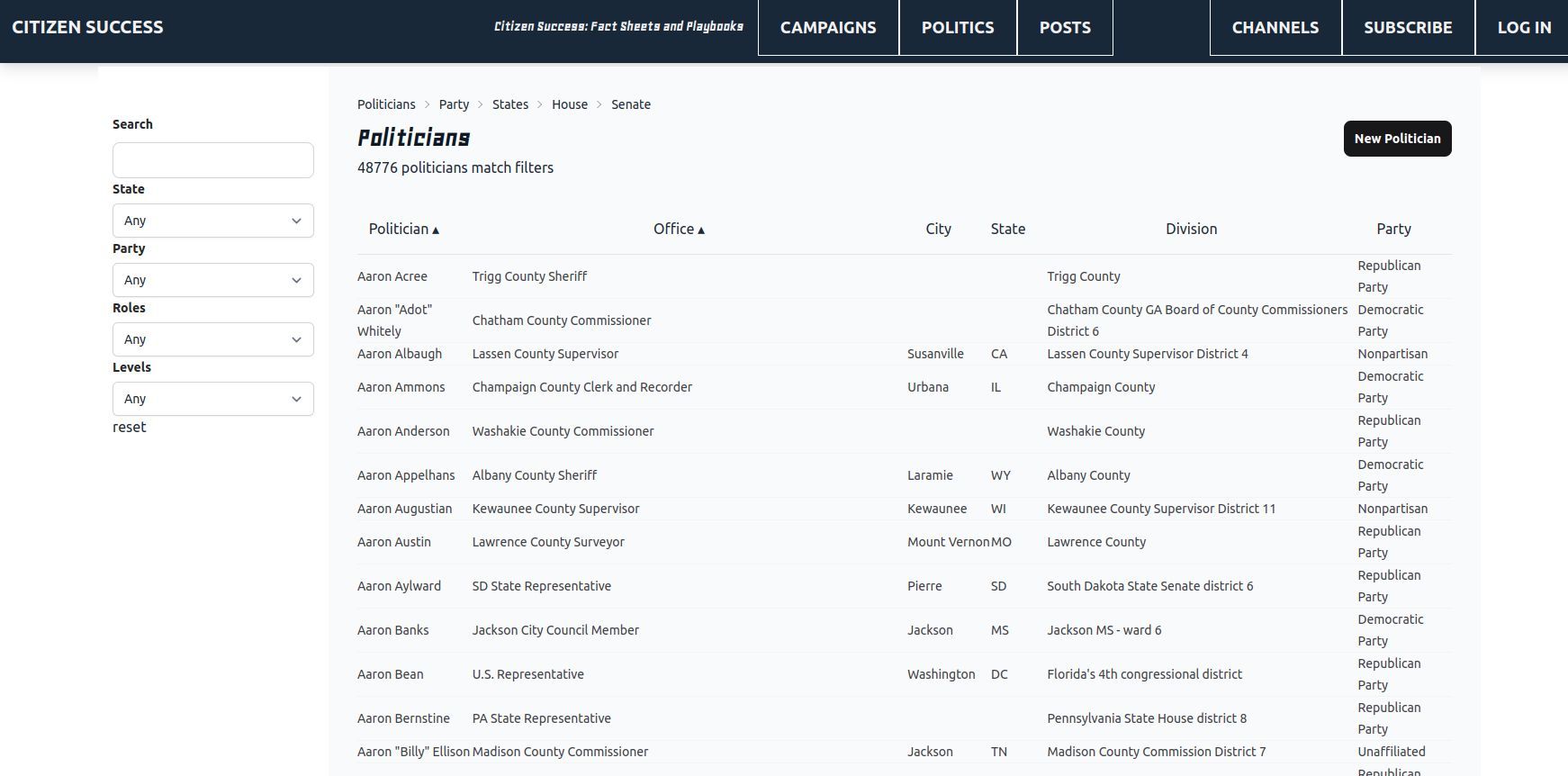Open the Politics menu
This screenshot has width=1568, height=776.
click(958, 28)
